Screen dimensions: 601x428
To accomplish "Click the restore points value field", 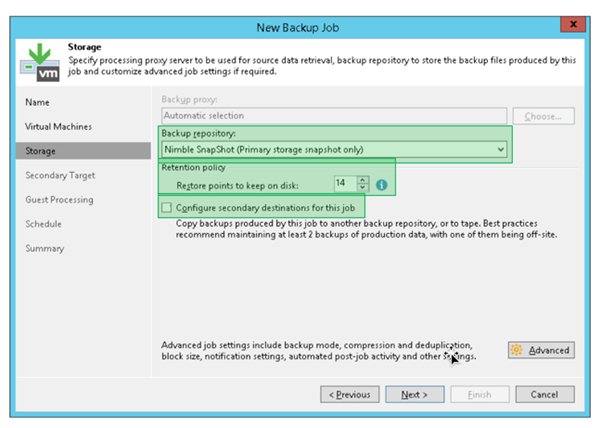I will (345, 183).
